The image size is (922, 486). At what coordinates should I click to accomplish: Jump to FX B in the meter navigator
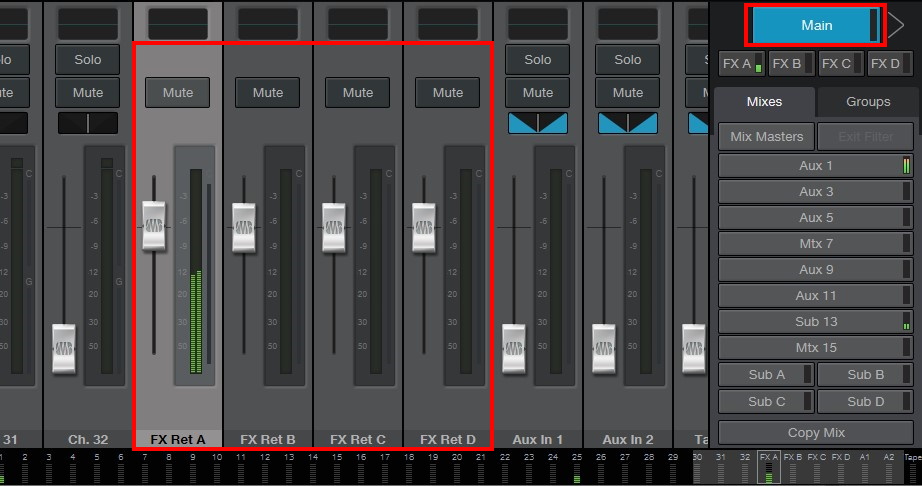pos(793,467)
